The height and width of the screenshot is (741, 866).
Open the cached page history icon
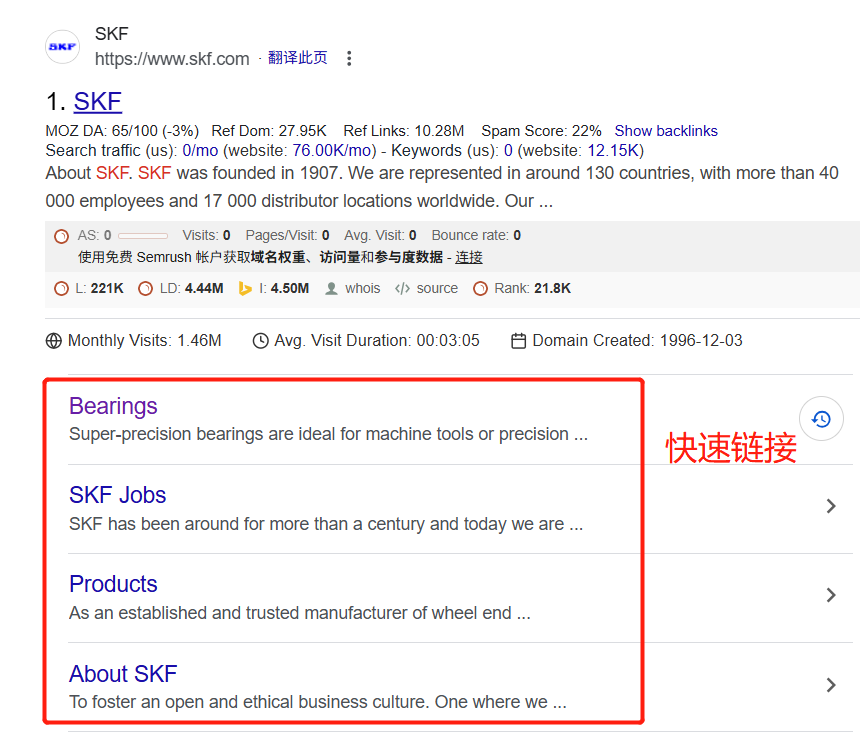[x=821, y=418]
